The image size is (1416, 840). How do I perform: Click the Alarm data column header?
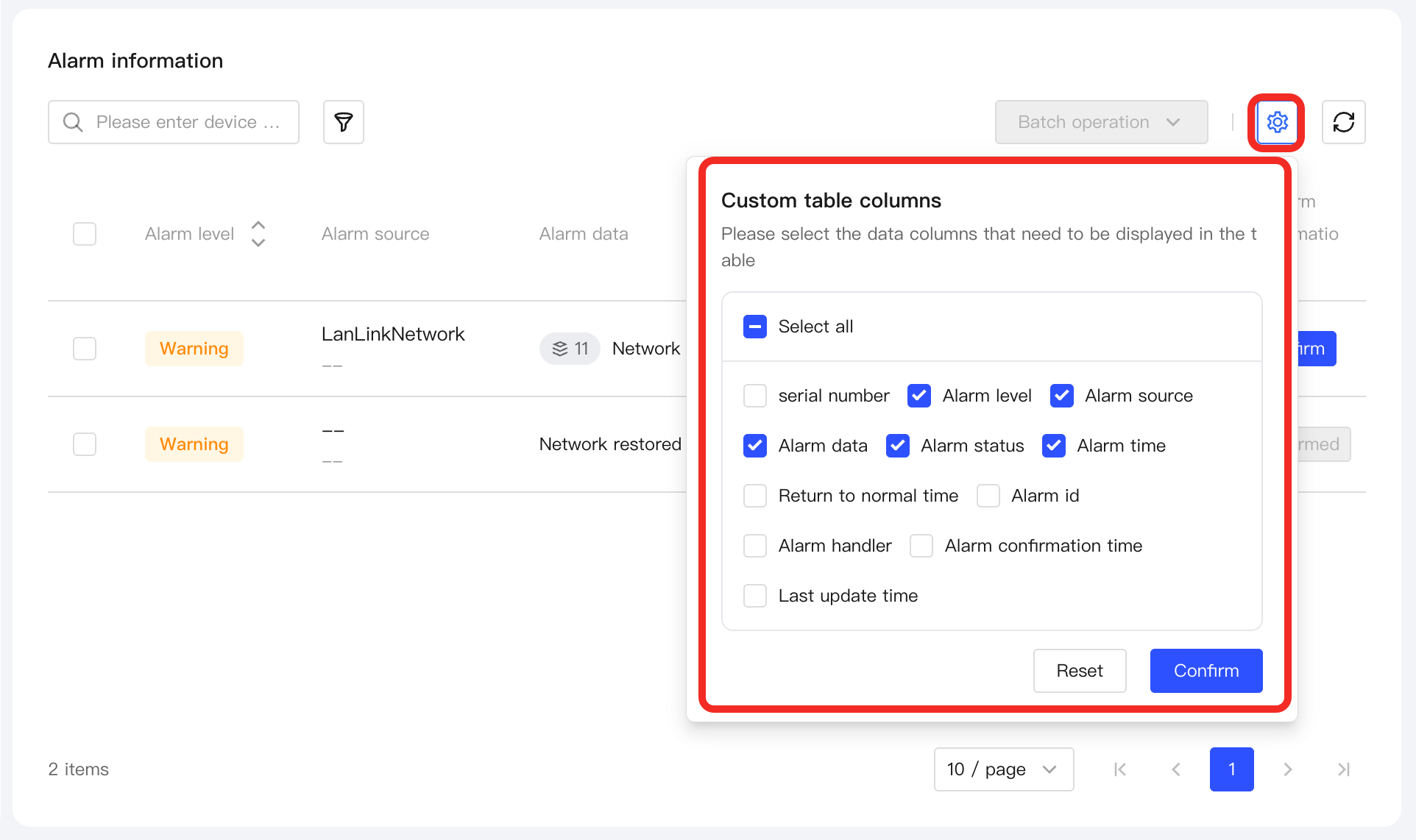(x=584, y=234)
